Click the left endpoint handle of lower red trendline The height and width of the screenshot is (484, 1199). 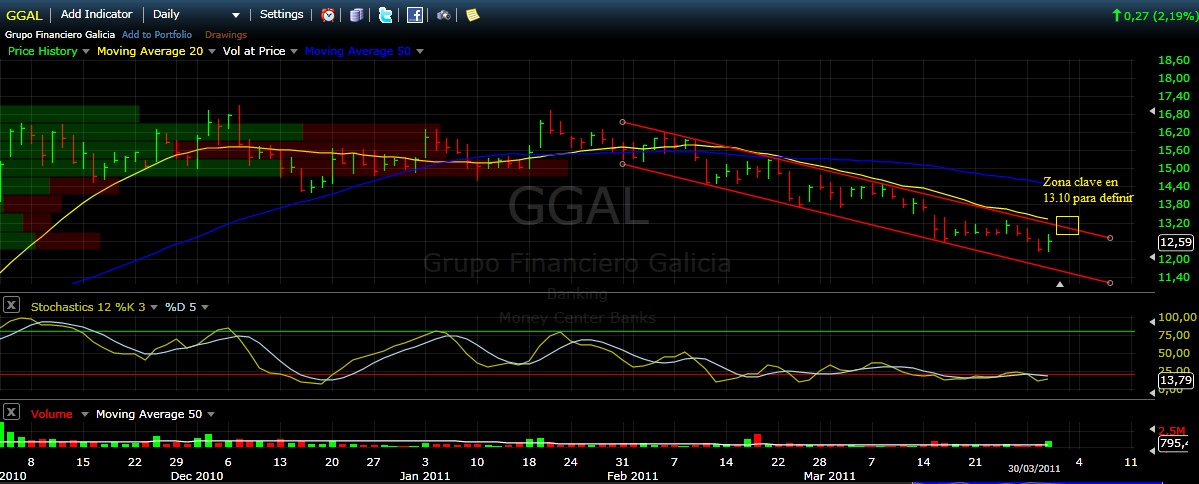coord(622,164)
